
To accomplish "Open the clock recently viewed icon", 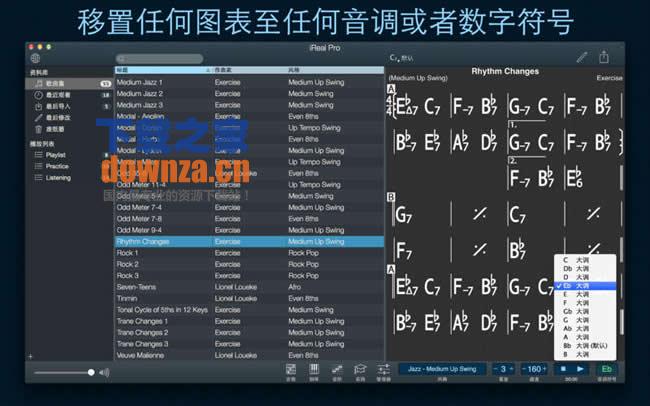I will point(39,95).
